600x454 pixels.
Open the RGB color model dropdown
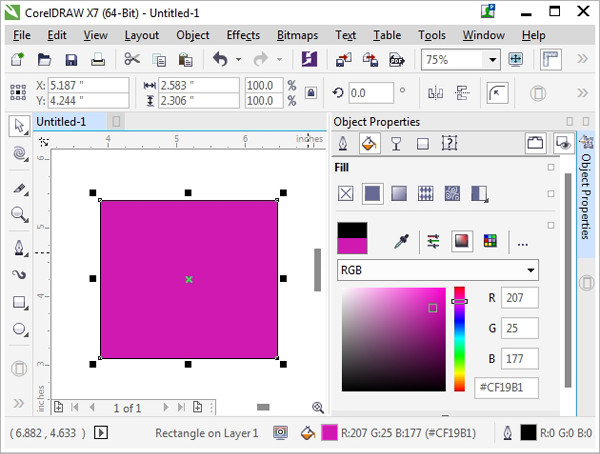[438, 270]
